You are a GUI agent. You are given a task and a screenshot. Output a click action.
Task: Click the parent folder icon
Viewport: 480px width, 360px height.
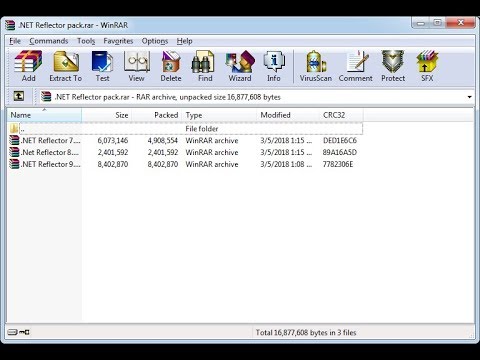point(14,128)
